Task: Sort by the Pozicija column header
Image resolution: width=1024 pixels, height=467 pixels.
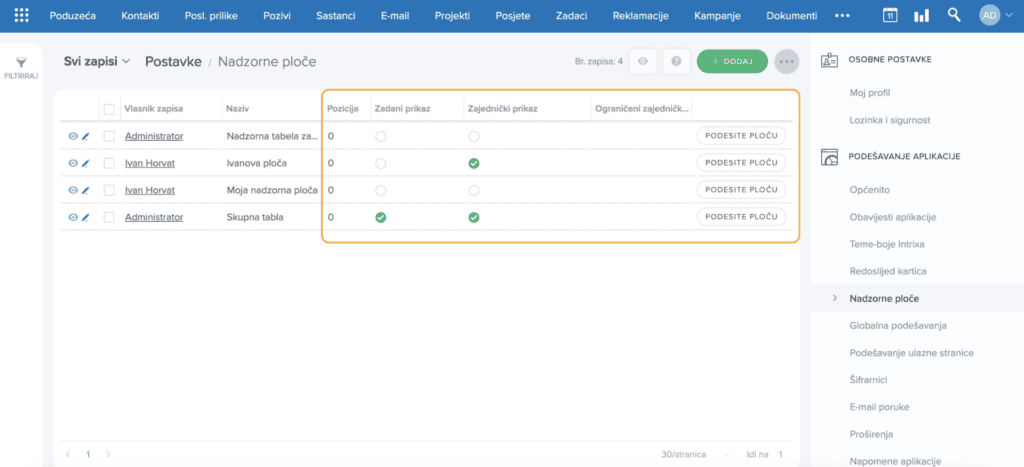Action: click(x=343, y=109)
